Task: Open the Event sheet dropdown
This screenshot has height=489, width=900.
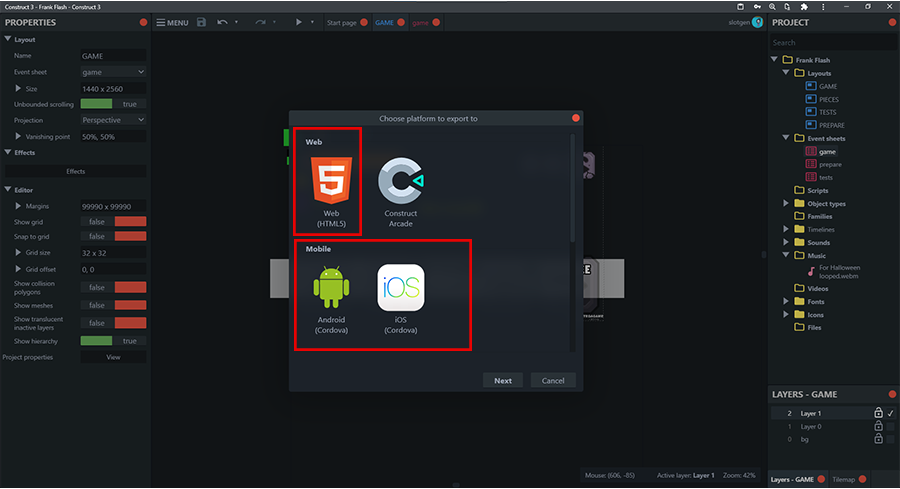Action: pyautogui.click(x=113, y=72)
